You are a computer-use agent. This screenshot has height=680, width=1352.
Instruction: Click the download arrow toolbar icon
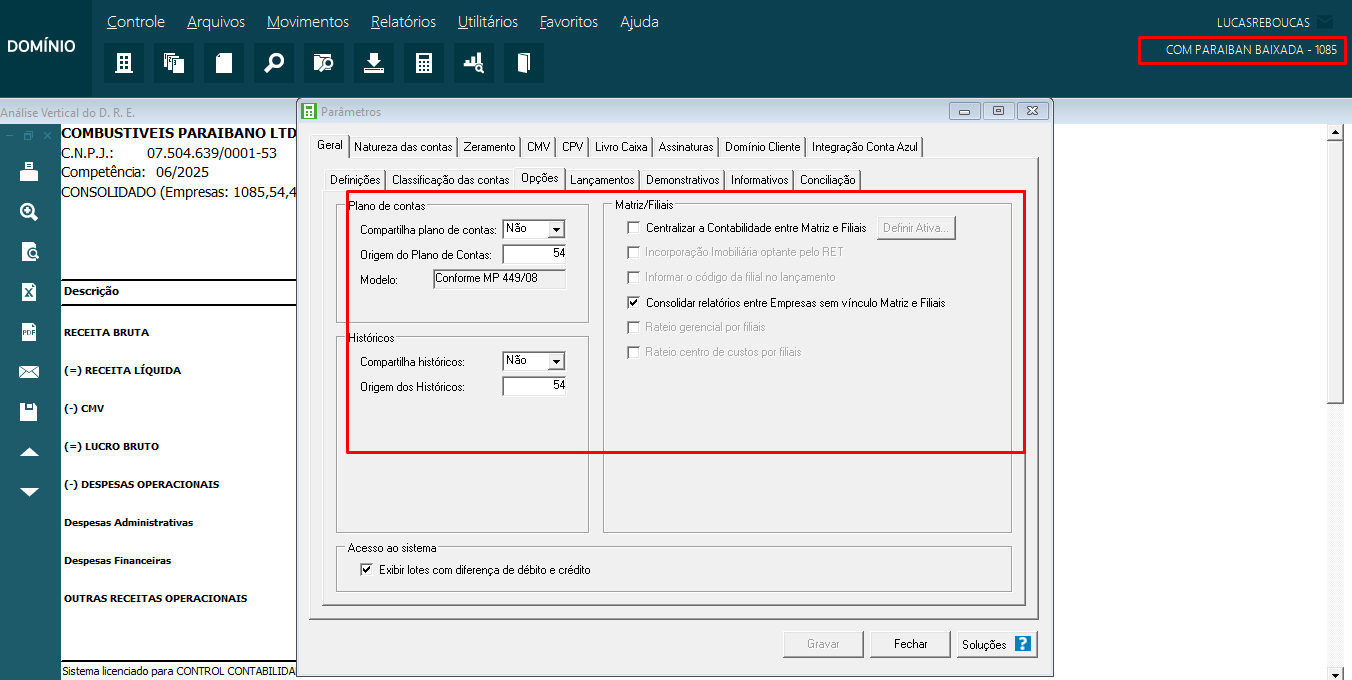tap(374, 63)
